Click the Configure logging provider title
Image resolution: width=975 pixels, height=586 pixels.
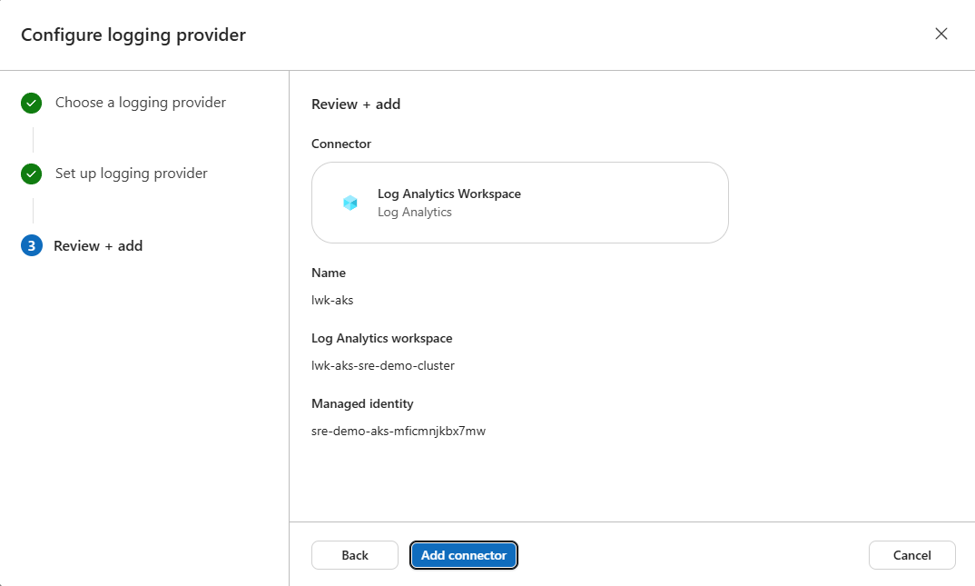(133, 35)
